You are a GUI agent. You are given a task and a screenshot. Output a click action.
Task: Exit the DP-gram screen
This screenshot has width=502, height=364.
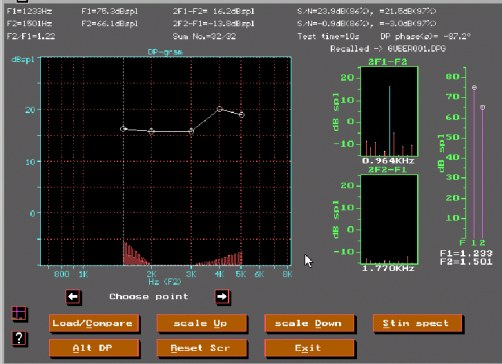tap(309, 348)
